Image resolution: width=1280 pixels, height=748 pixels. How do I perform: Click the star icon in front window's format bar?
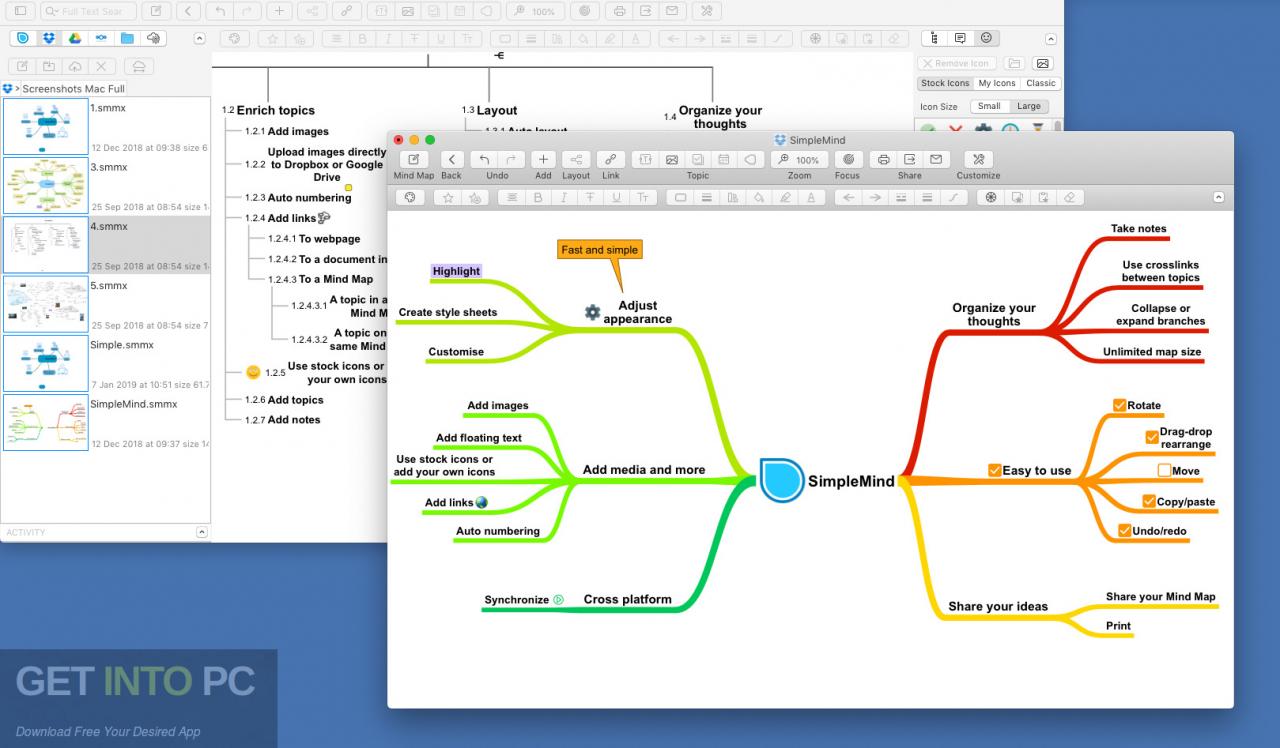(449, 197)
